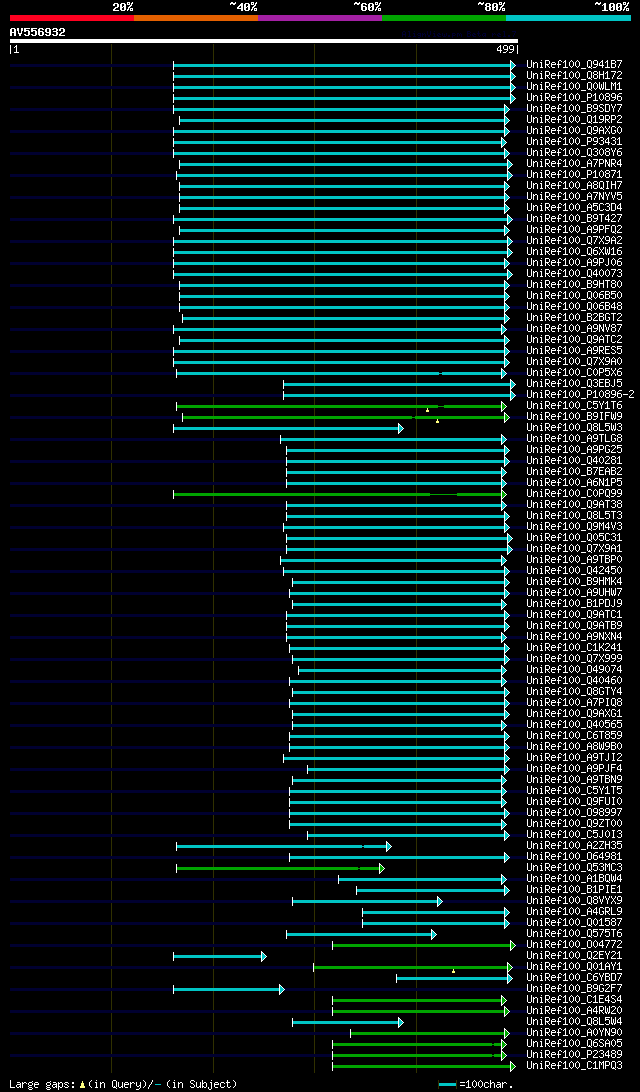The height and width of the screenshot is (1092, 640).
Task: Click the cyan alignment bar of B9G2F7
Action: coord(228,989)
